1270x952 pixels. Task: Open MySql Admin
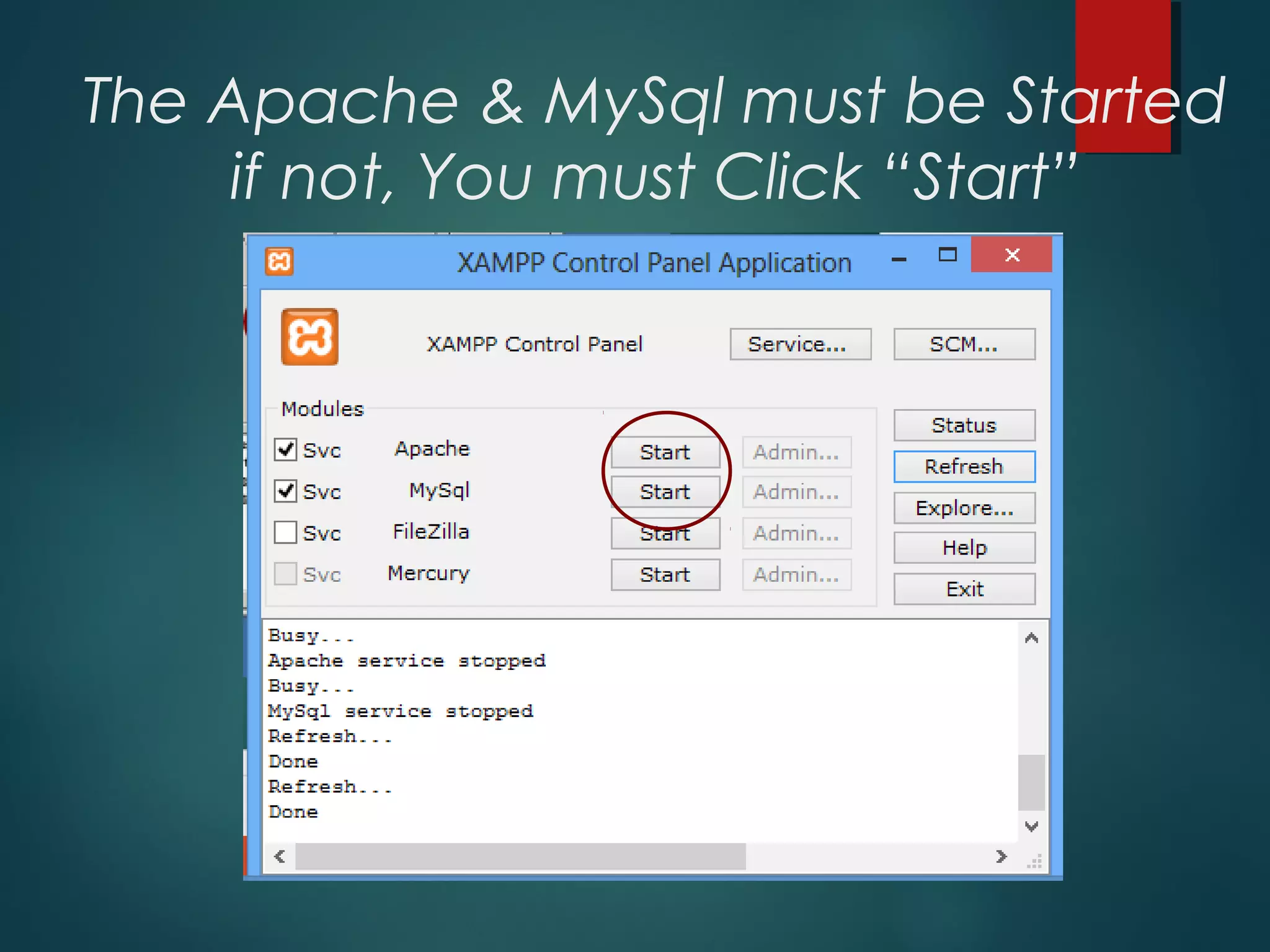click(797, 491)
